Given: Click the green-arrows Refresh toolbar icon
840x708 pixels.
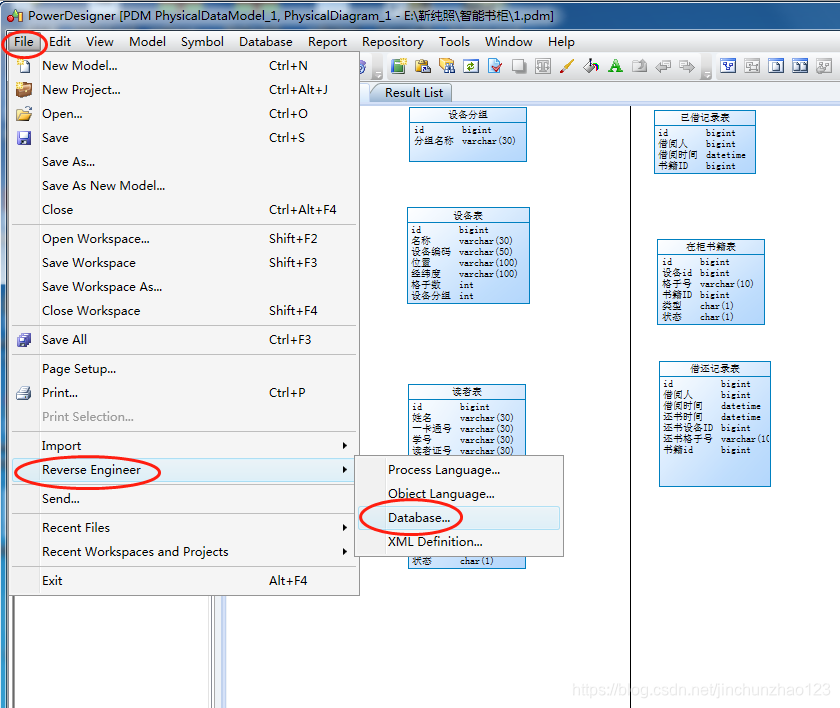Looking at the screenshot, I should tap(471, 66).
